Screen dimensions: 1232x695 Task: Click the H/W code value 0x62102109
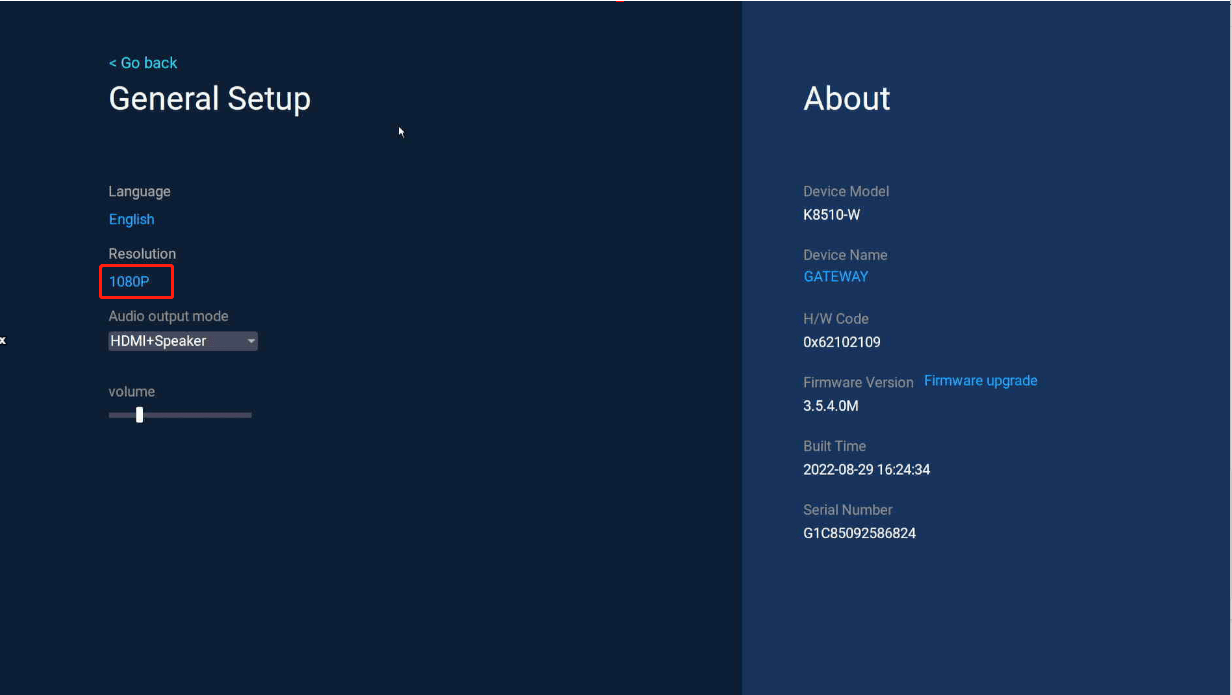[x=841, y=342]
